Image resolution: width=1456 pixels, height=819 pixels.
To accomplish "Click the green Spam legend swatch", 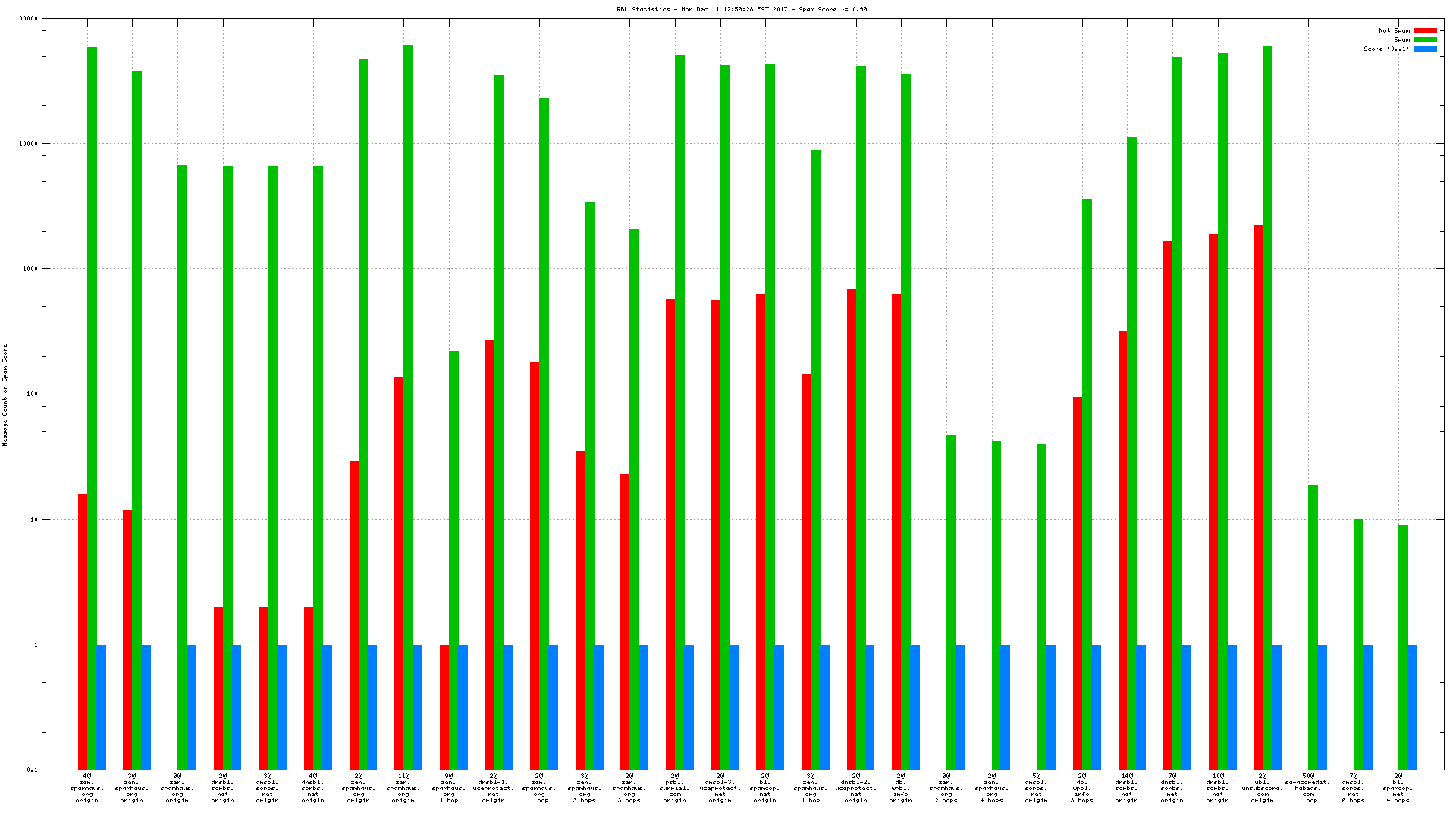I will (1425, 40).
